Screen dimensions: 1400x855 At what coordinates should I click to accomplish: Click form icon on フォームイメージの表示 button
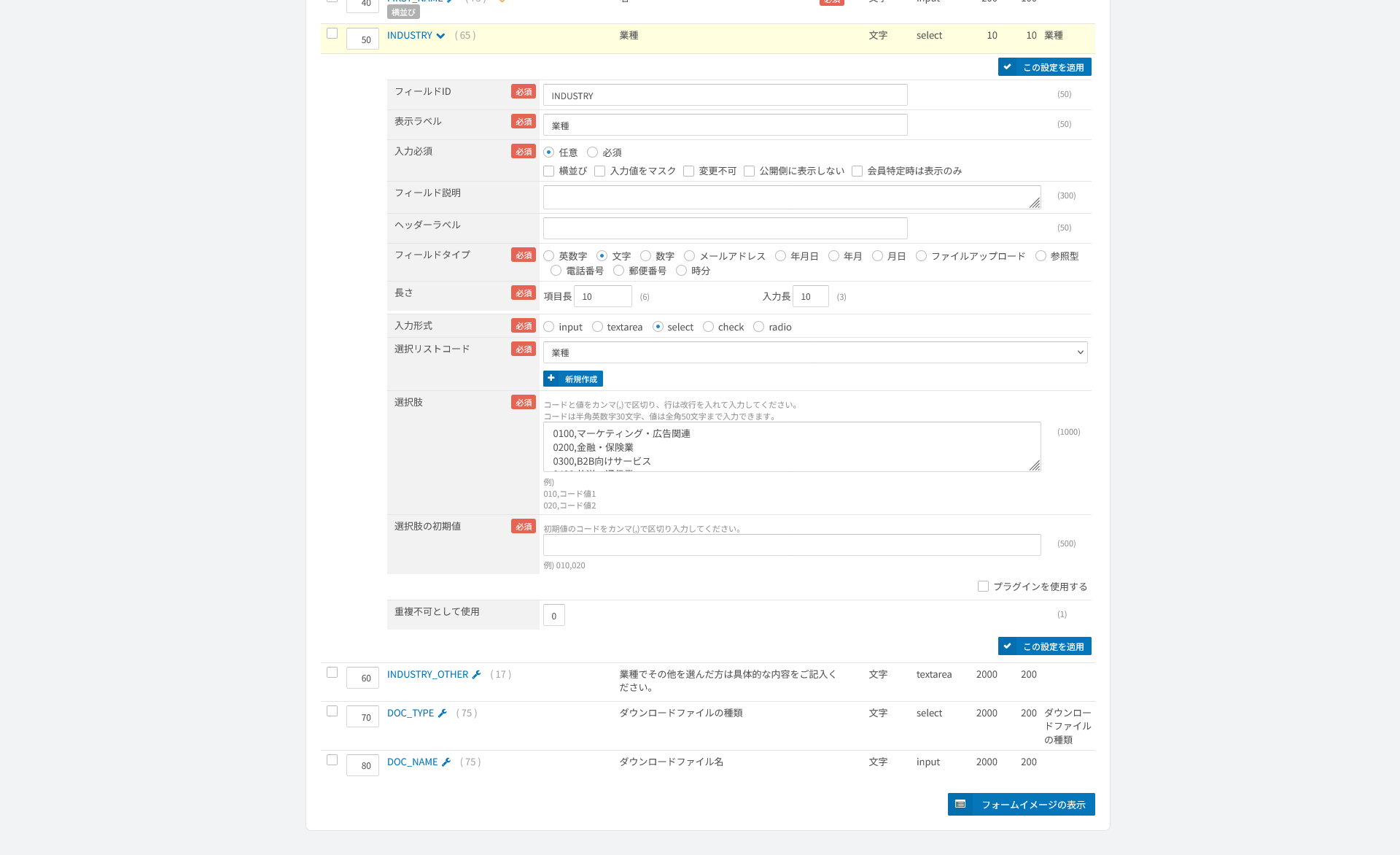(960, 804)
